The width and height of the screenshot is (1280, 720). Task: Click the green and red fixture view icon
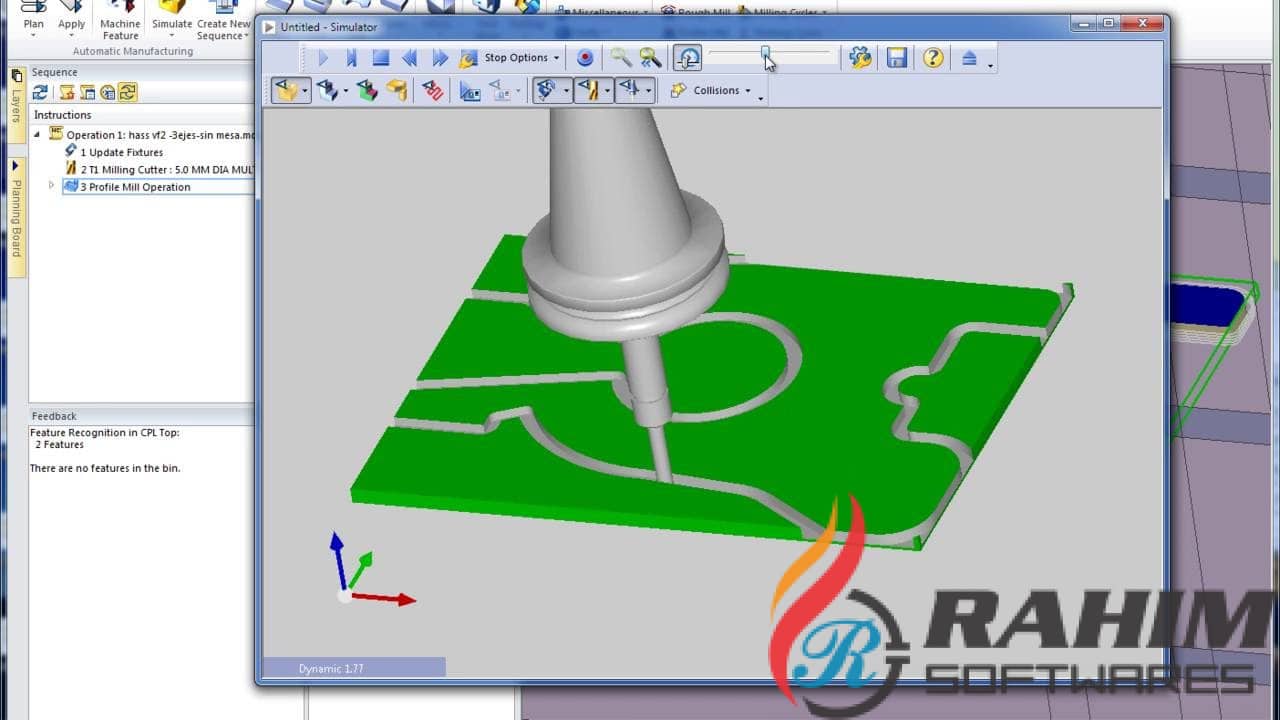tap(367, 91)
